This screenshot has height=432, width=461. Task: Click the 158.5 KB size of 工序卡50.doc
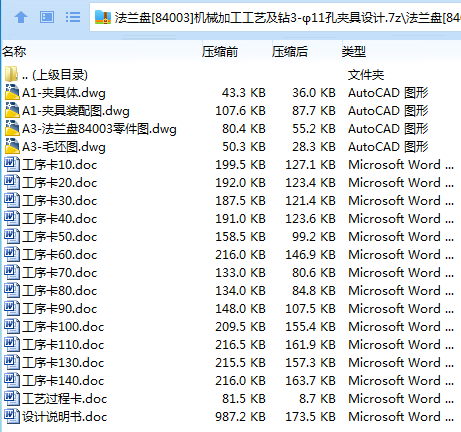coord(240,237)
